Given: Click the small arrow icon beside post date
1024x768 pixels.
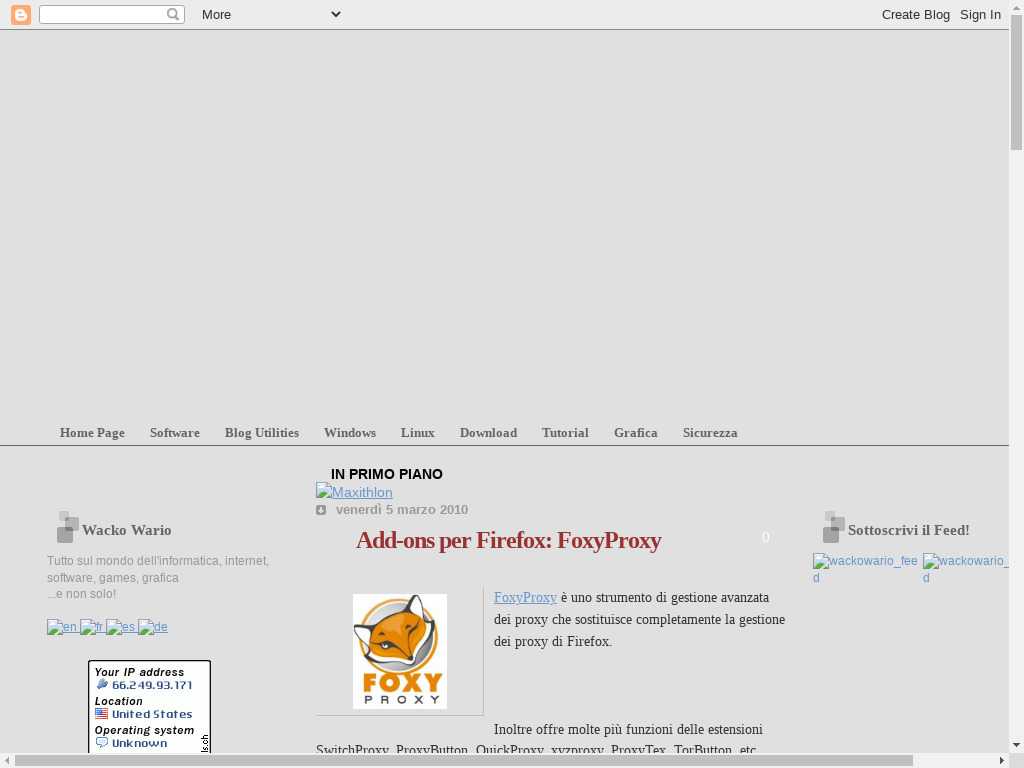Looking at the screenshot, I should [321, 510].
